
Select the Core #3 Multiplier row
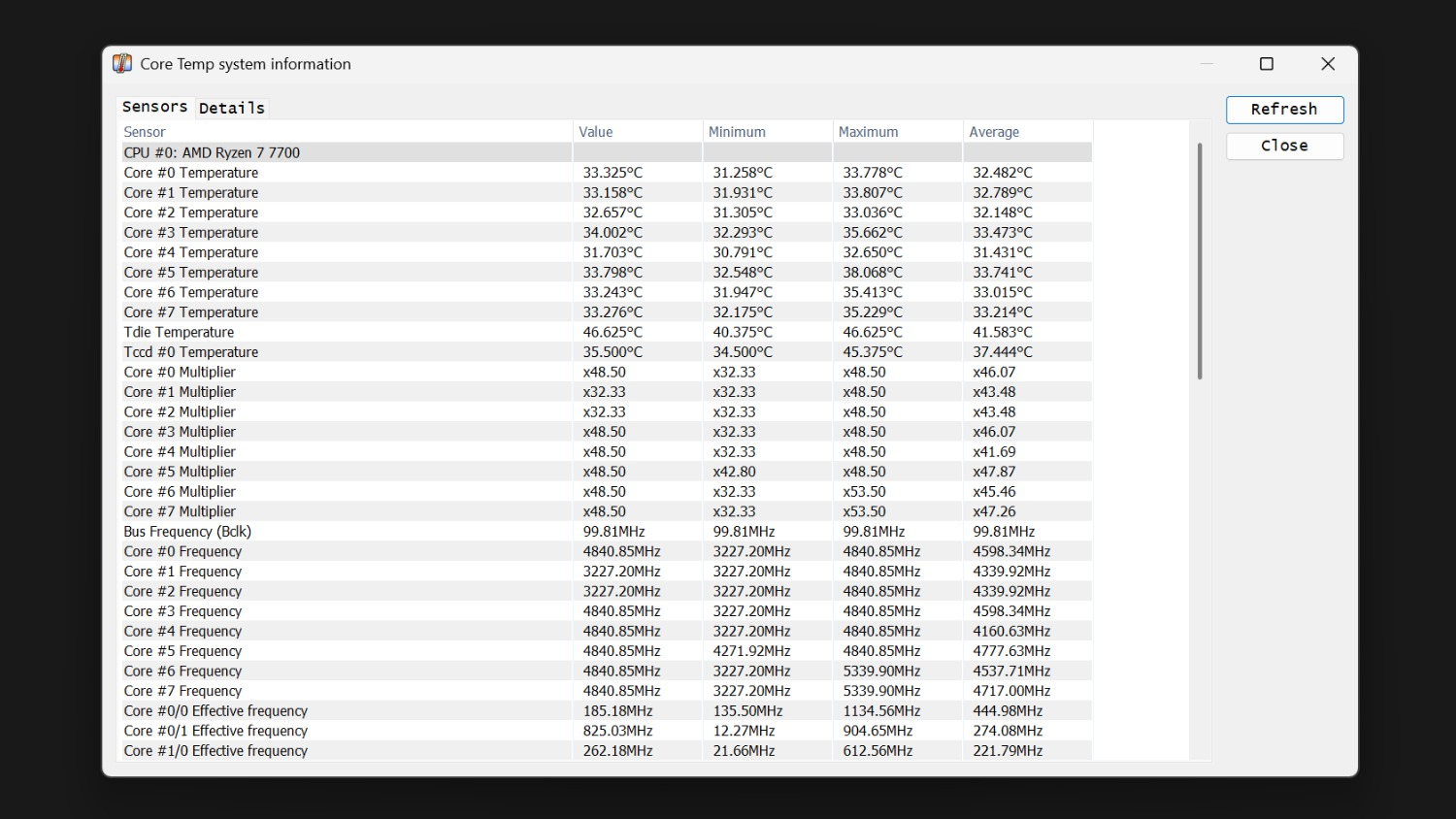[606, 432]
